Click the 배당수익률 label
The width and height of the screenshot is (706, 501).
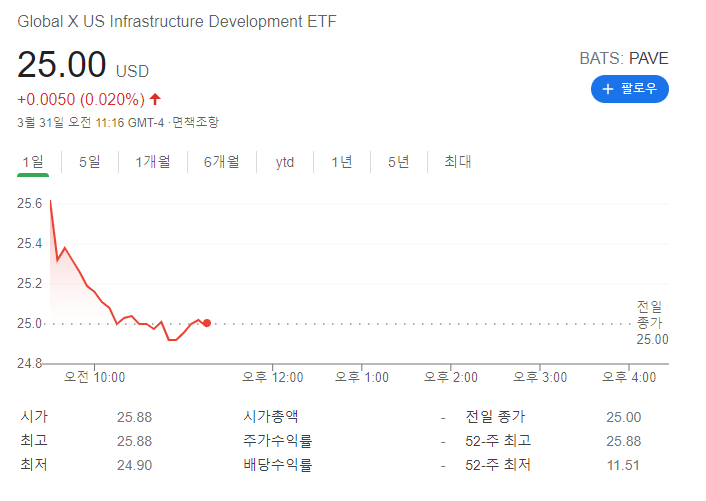[278, 464]
